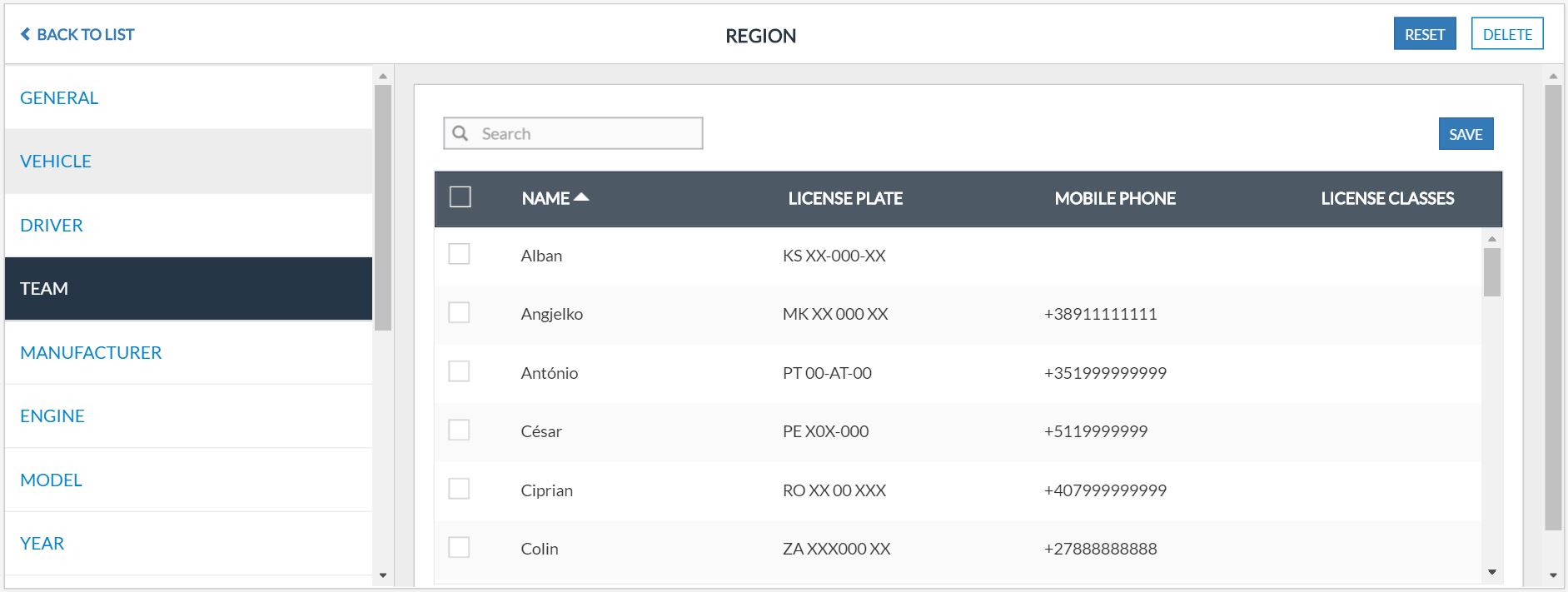The width and height of the screenshot is (1568, 592).
Task: Select the César row checkbox
Action: (459, 430)
